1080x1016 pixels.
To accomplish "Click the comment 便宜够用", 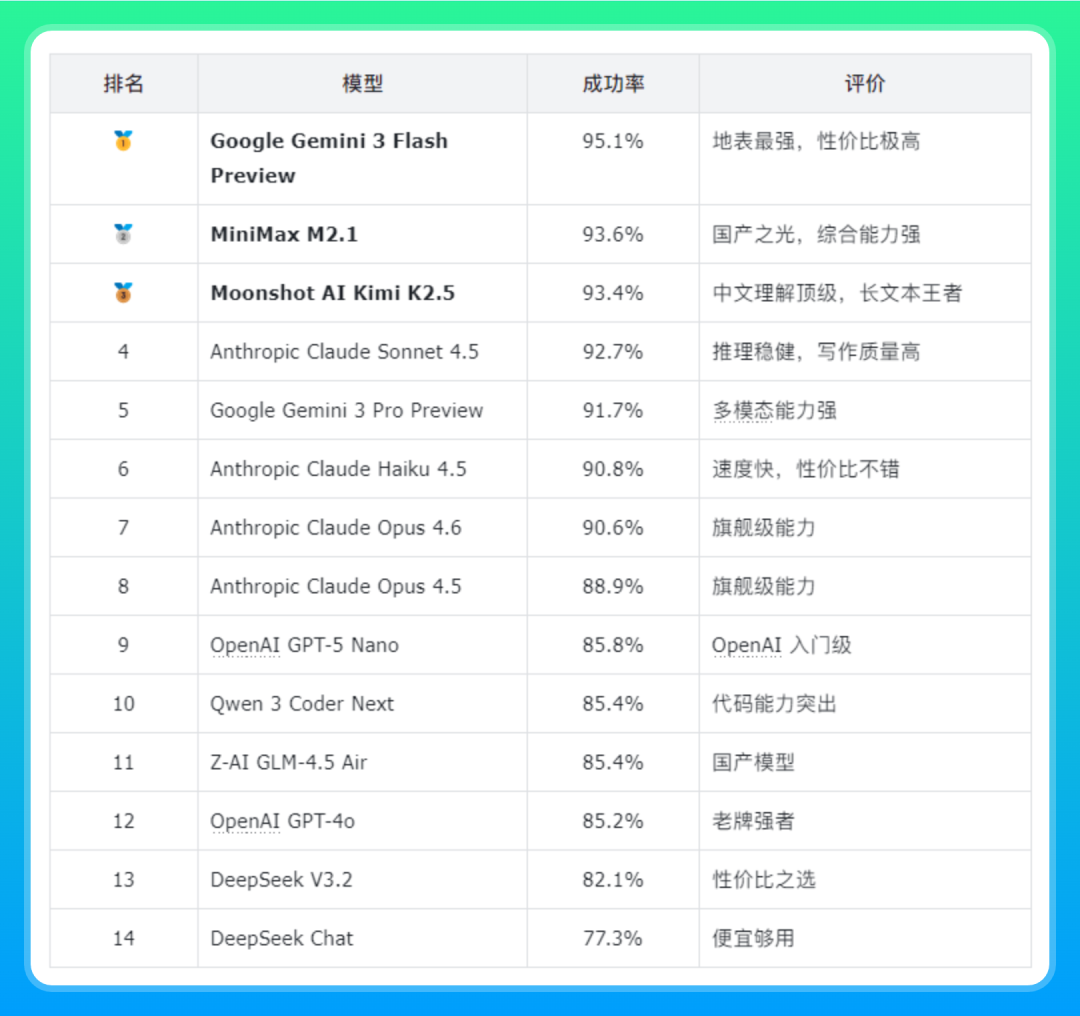I will (754, 938).
